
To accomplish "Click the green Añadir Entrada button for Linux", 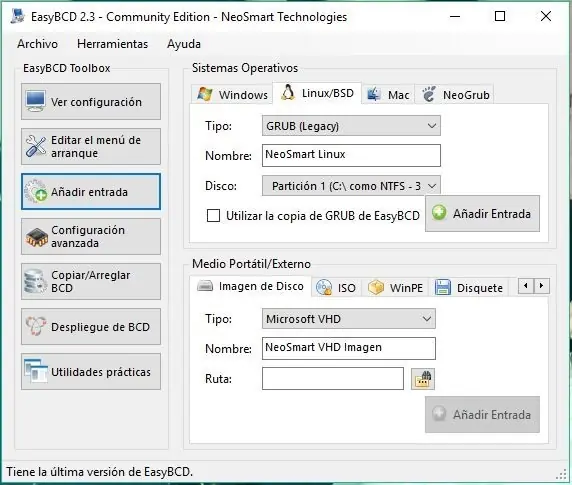I will click(x=482, y=213).
